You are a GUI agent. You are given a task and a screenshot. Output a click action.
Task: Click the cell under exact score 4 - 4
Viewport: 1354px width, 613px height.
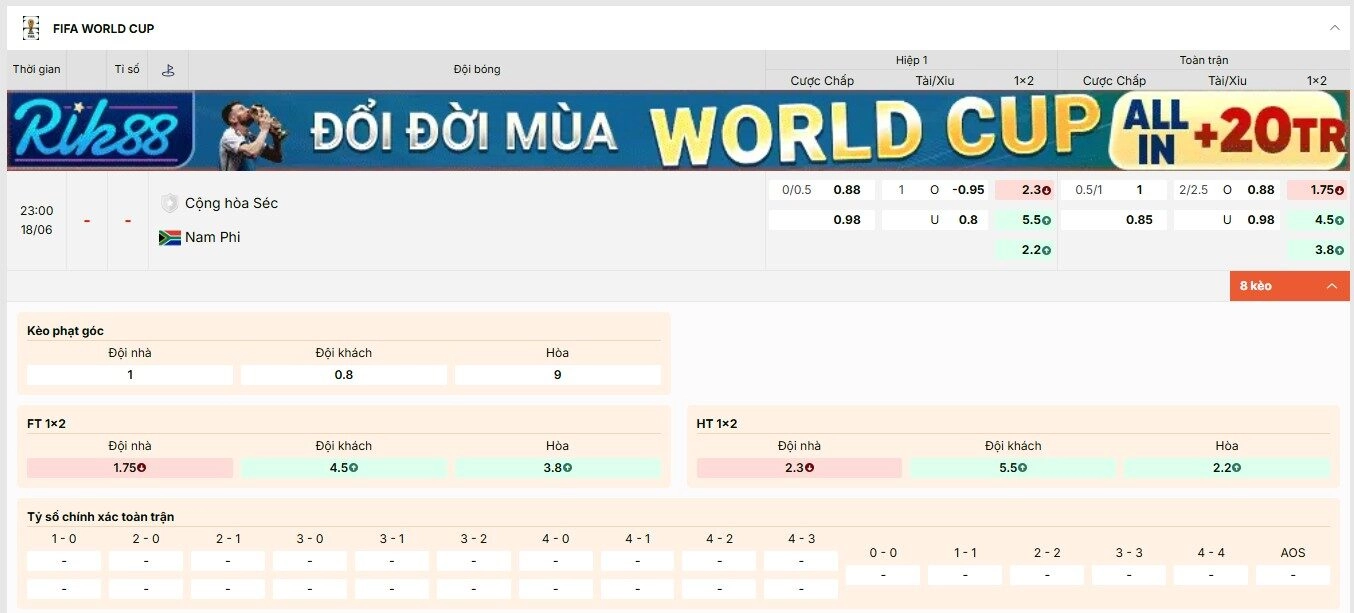pyautogui.click(x=1211, y=575)
